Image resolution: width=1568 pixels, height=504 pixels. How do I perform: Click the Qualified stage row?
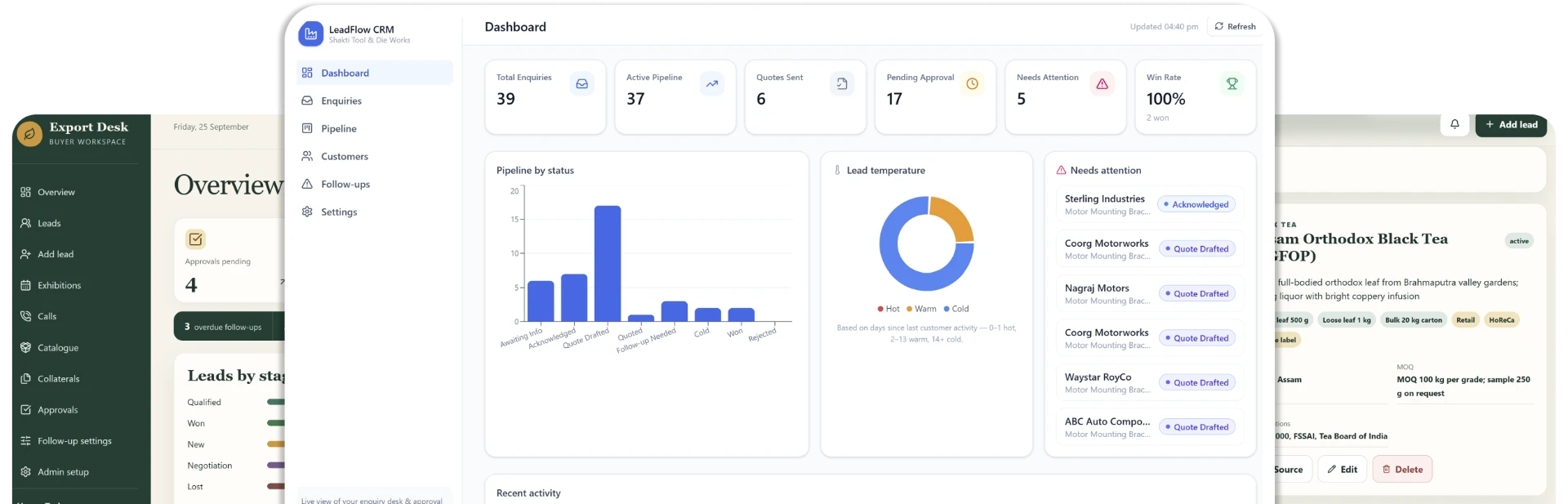click(236, 402)
